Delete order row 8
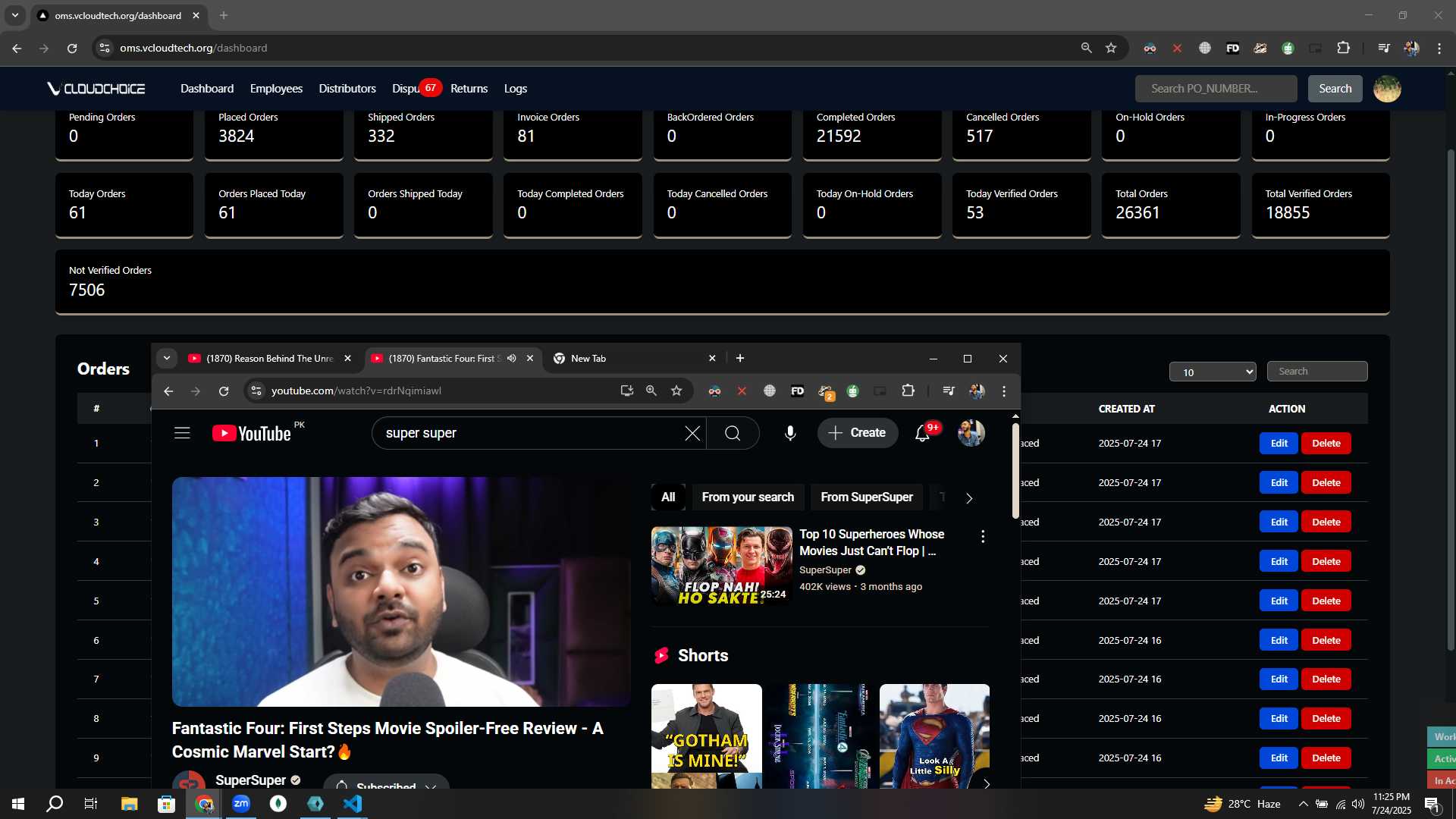 [1326, 719]
